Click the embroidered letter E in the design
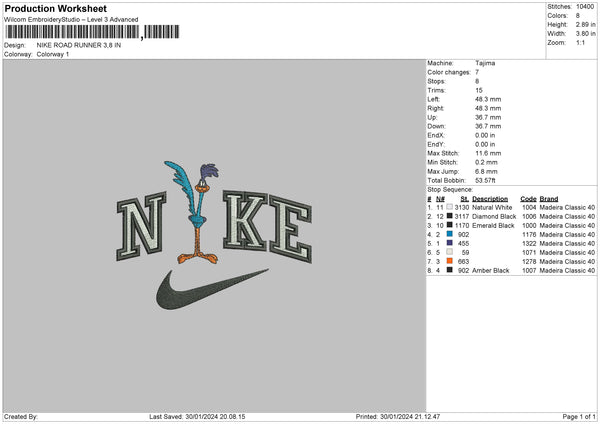Screen dimensions: 600x424 290,229
